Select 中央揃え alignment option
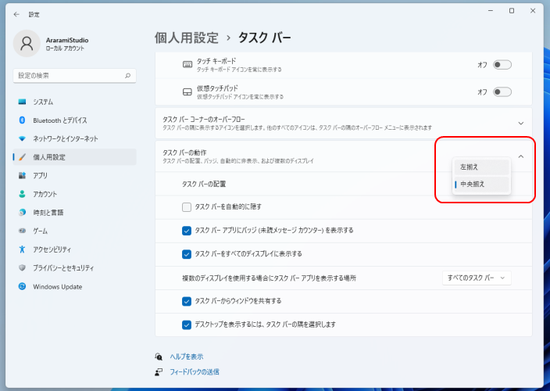This screenshot has width=550, height=391. click(482, 184)
